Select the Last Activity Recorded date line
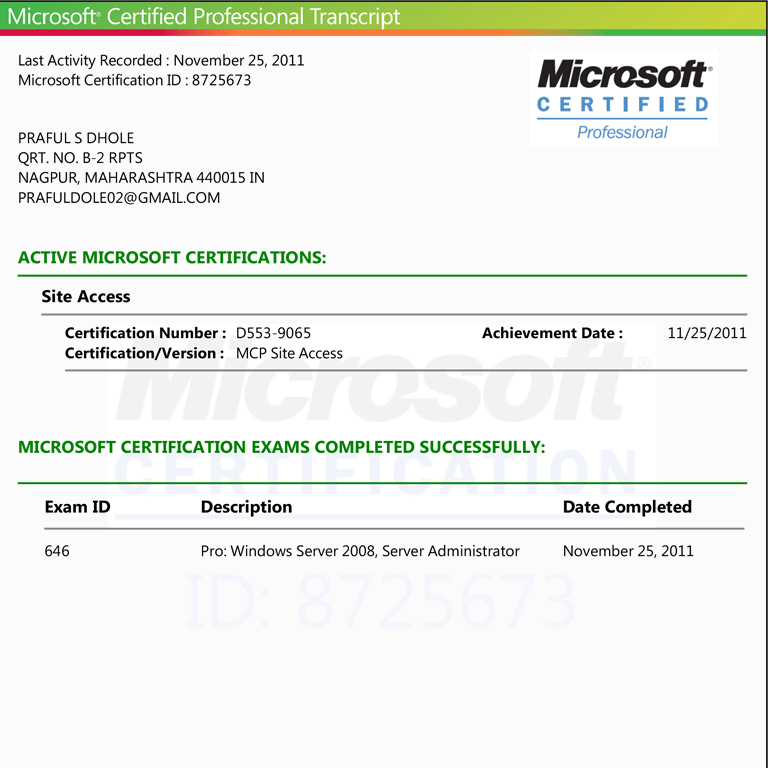Screen dimensions: 768x768 tap(161, 60)
